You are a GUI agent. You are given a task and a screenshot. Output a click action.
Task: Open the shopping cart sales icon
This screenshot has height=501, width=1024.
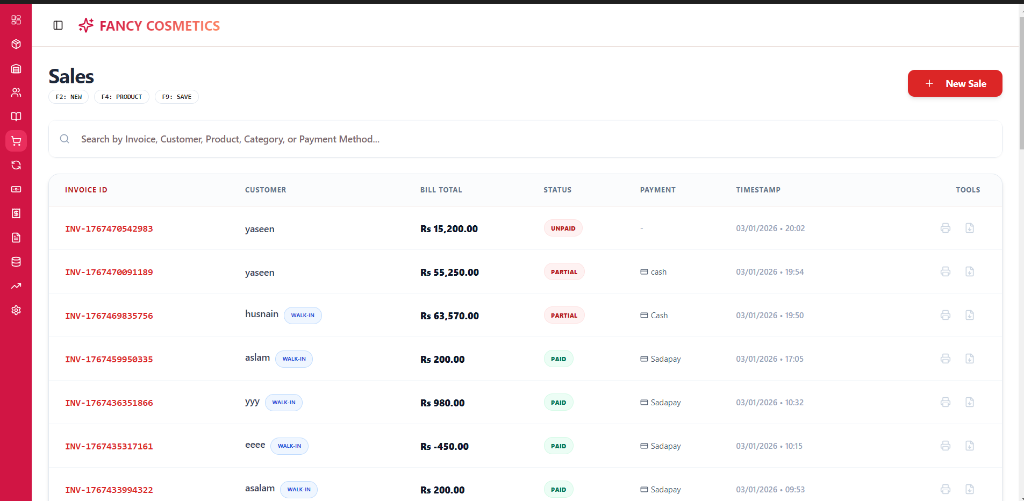pyautogui.click(x=16, y=141)
